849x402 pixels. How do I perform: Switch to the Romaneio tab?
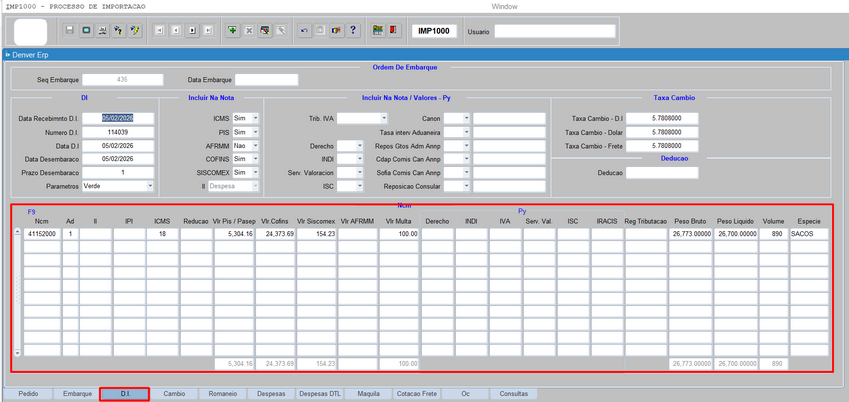click(224, 394)
